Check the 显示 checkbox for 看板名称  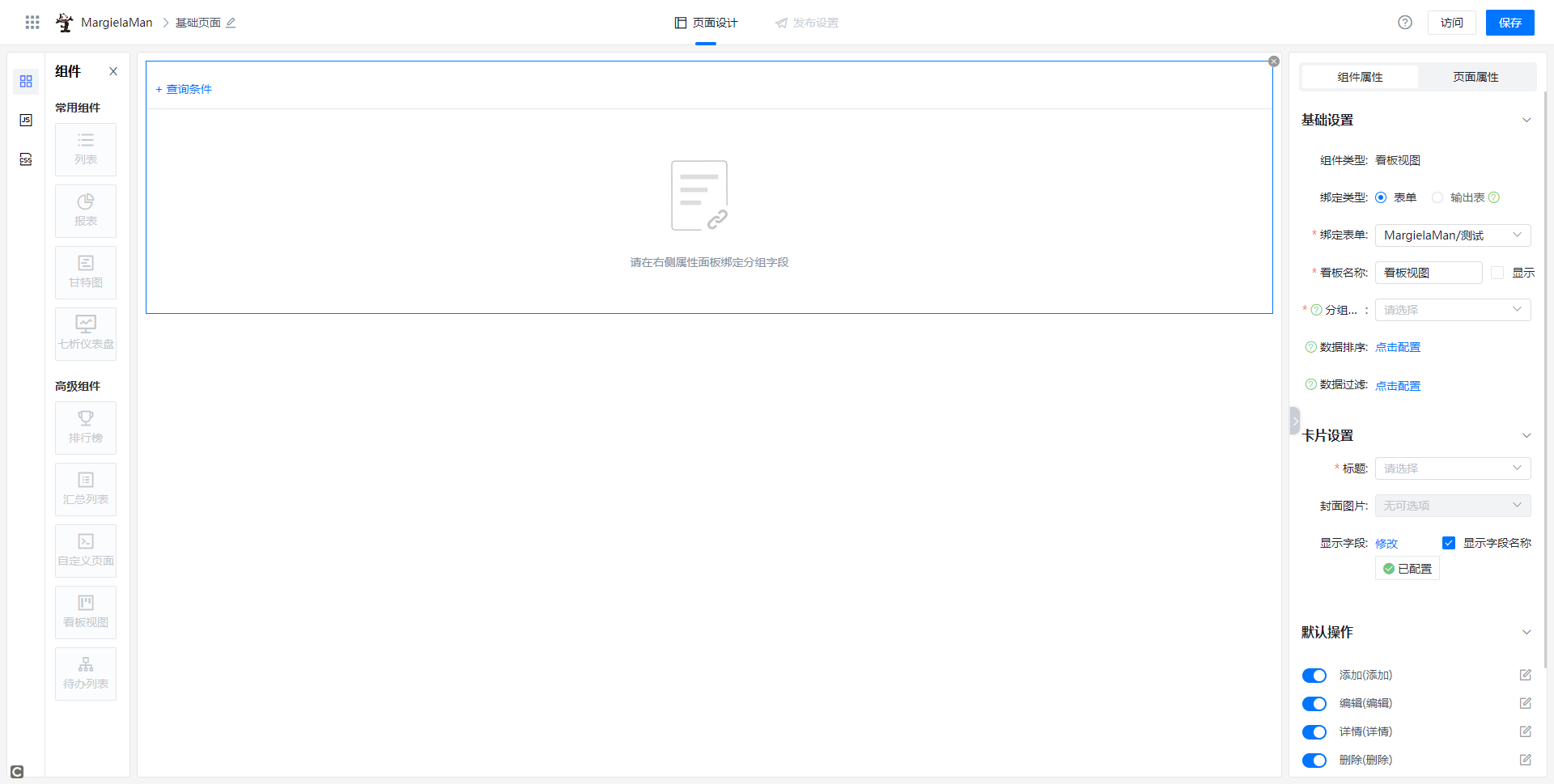click(x=1497, y=273)
